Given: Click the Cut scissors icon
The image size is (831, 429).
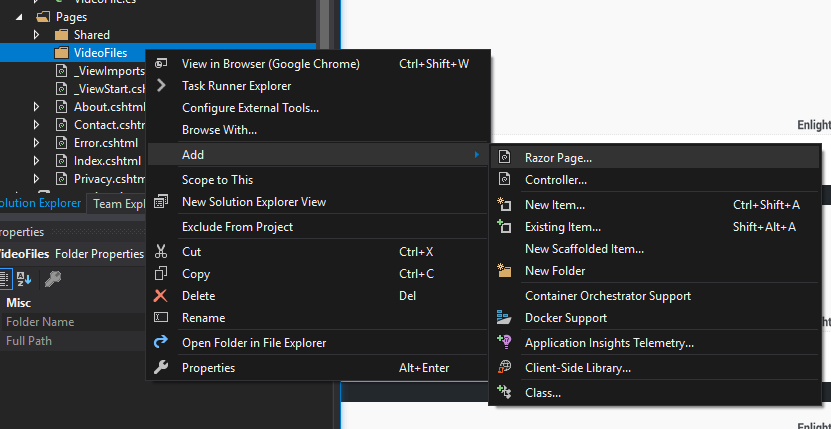Looking at the screenshot, I should pyautogui.click(x=161, y=251).
